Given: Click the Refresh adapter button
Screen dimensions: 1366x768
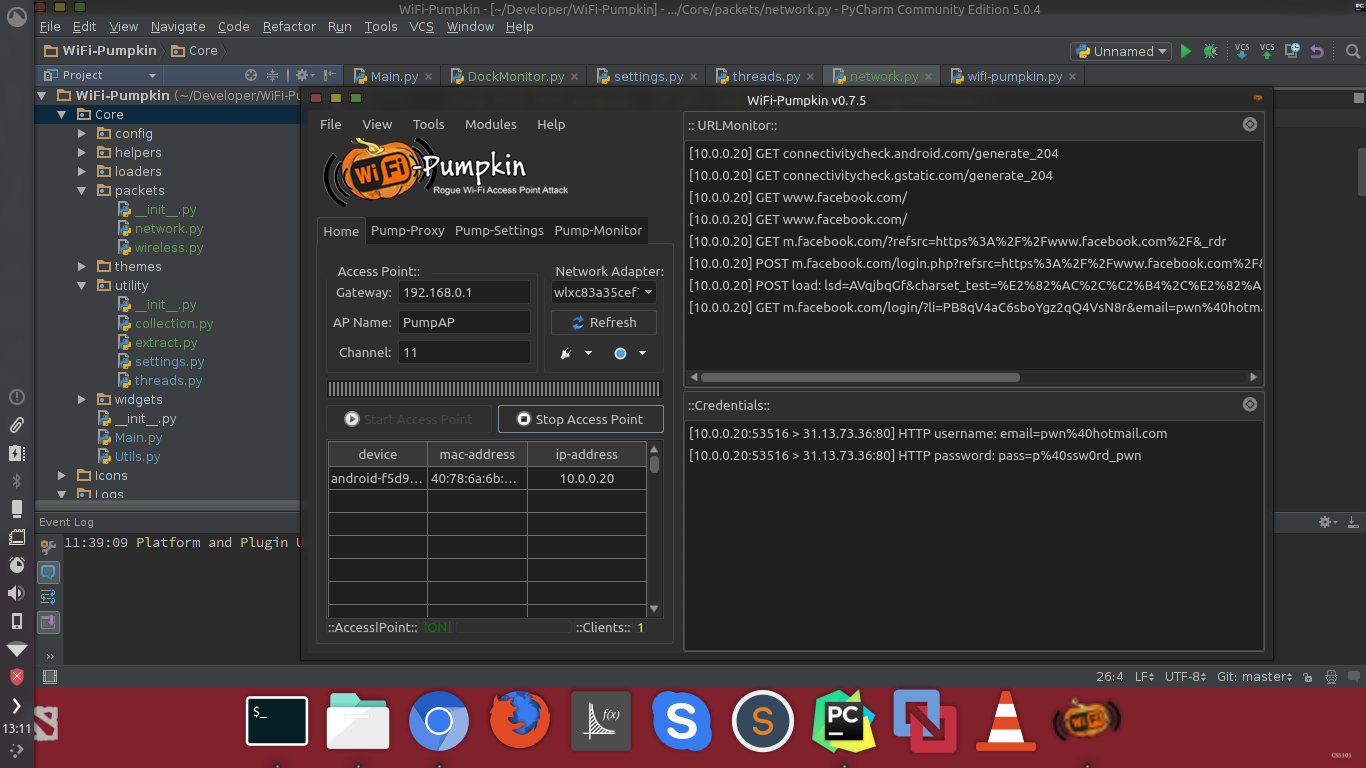Looking at the screenshot, I should 604,322.
